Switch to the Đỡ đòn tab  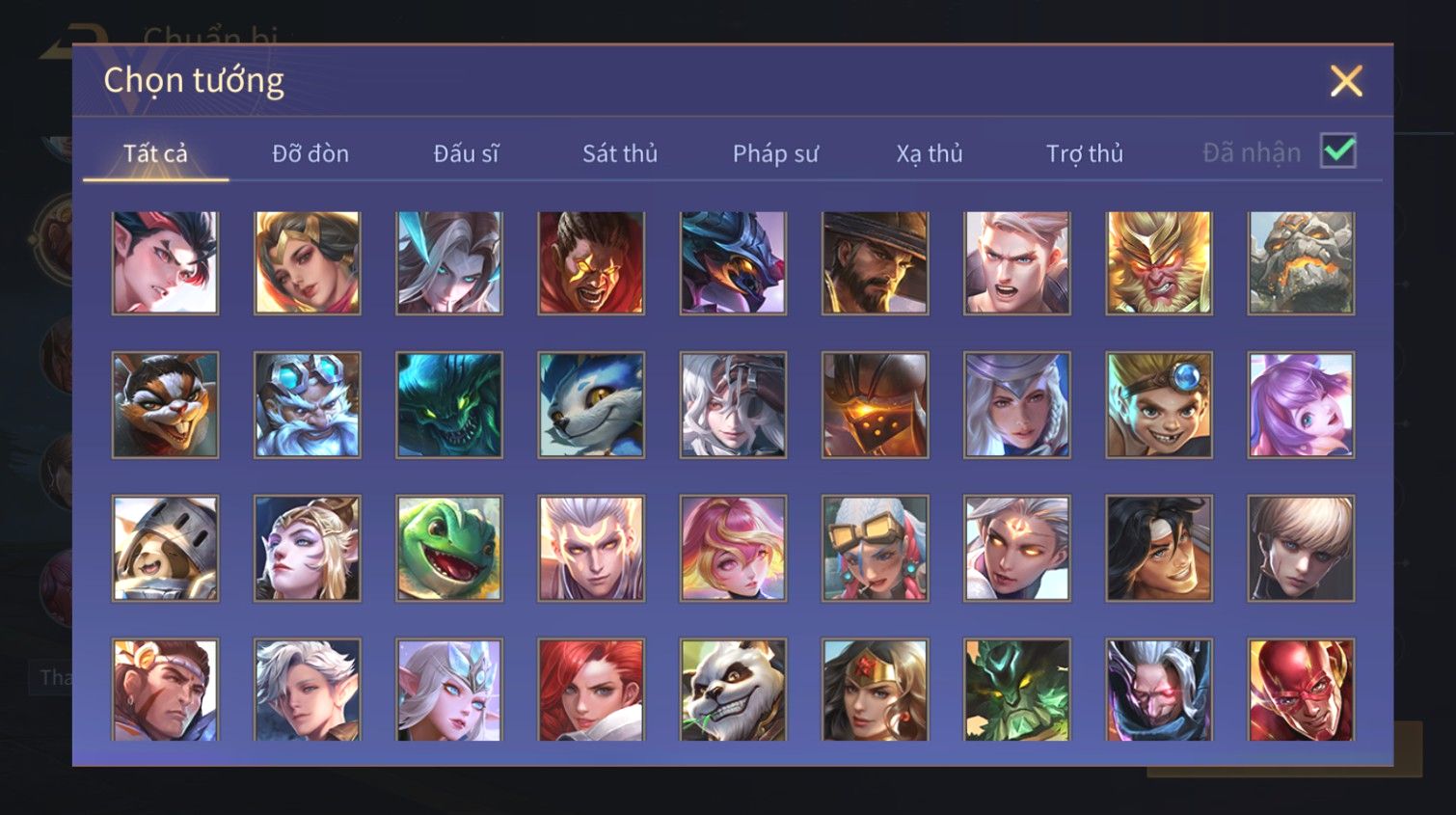pyautogui.click(x=310, y=153)
